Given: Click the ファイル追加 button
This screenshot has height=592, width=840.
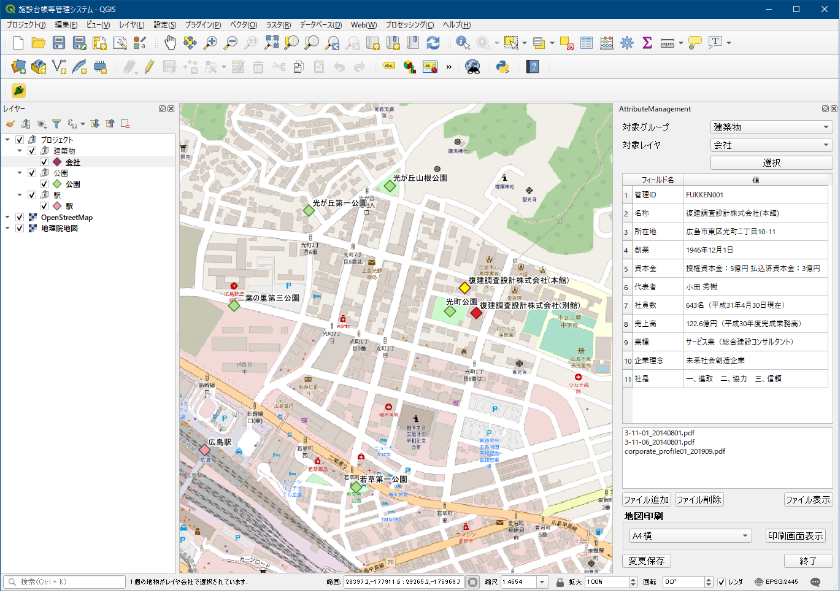Looking at the screenshot, I should [646, 500].
